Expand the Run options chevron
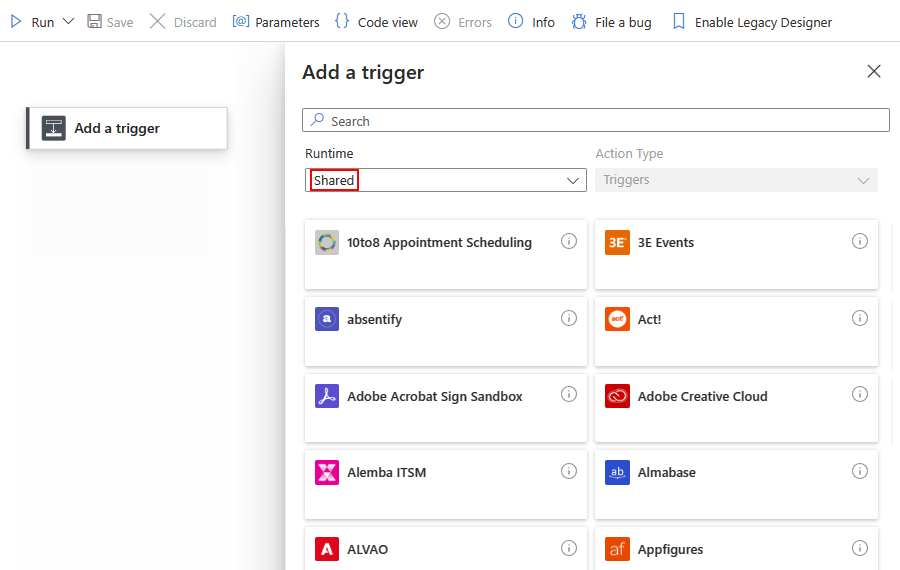 click(x=68, y=21)
